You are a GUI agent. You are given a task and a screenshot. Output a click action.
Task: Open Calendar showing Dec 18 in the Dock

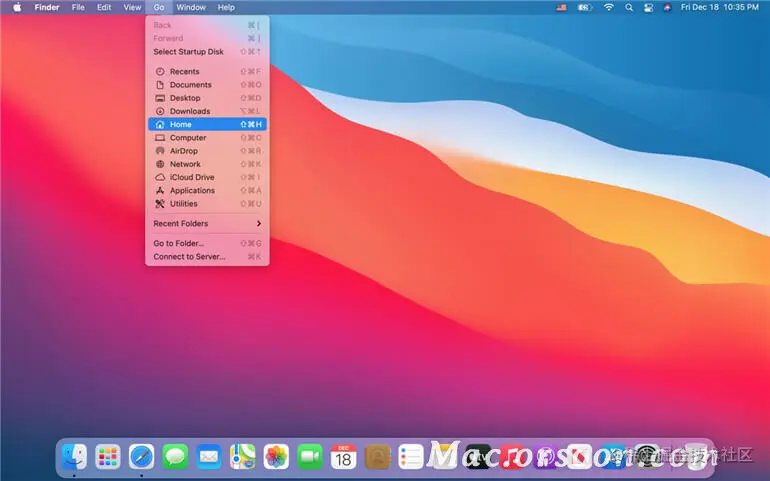[x=343, y=457]
